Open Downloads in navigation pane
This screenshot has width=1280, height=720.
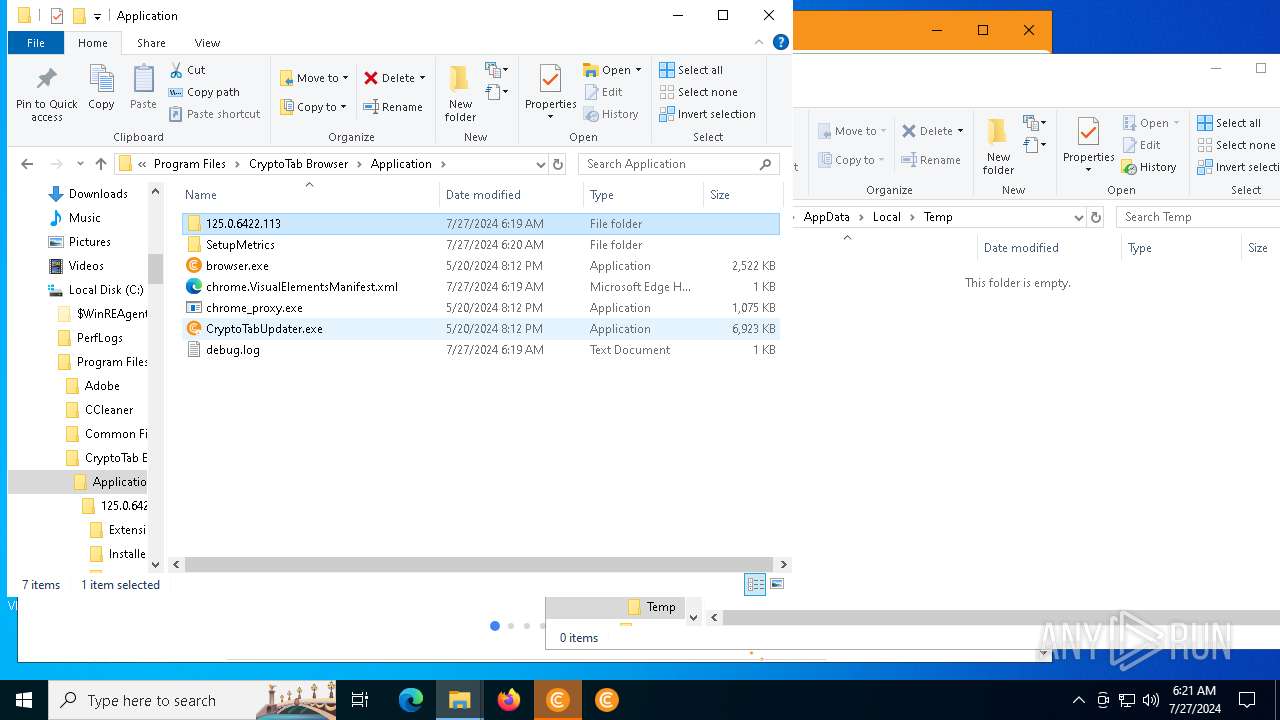pyautogui.click(x=97, y=194)
